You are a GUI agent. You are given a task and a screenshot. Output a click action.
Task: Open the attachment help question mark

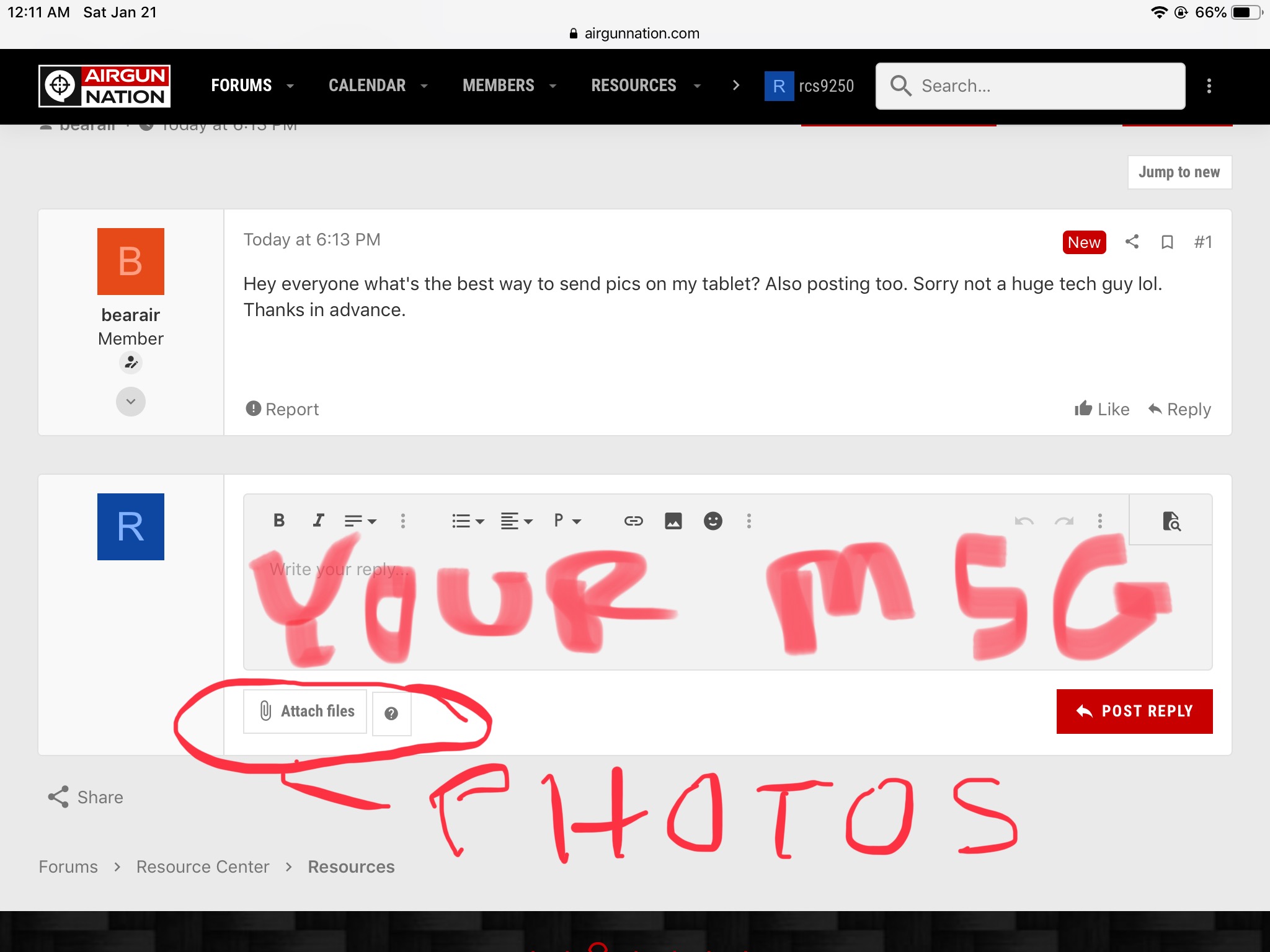(391, 713)
